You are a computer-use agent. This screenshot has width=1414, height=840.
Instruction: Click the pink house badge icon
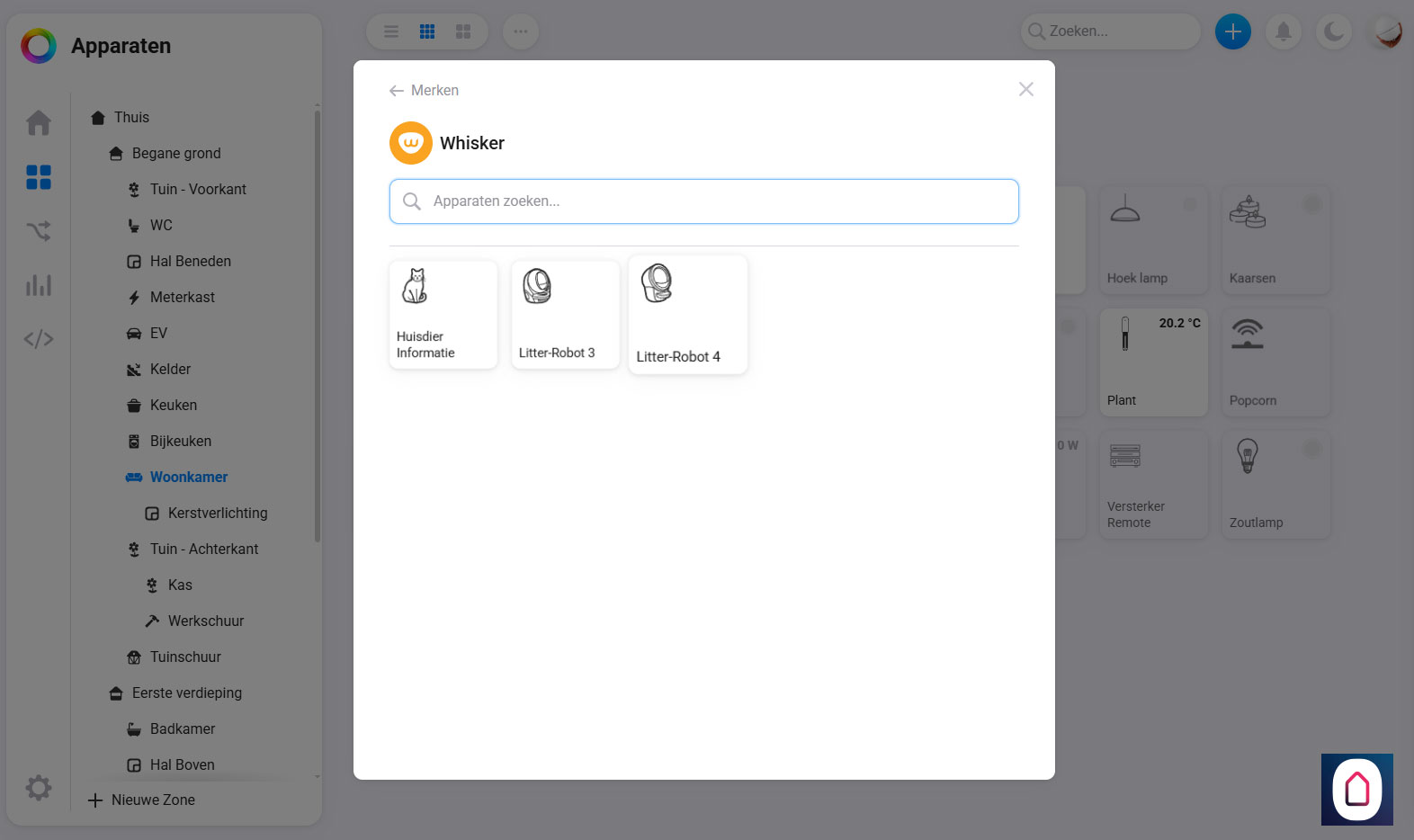(x=1357, y=790)
